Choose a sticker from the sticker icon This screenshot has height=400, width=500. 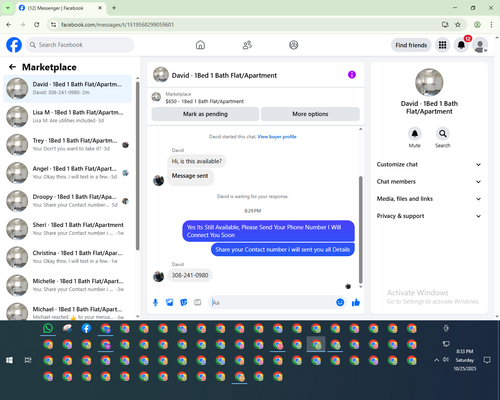click(x=184, y=302)
